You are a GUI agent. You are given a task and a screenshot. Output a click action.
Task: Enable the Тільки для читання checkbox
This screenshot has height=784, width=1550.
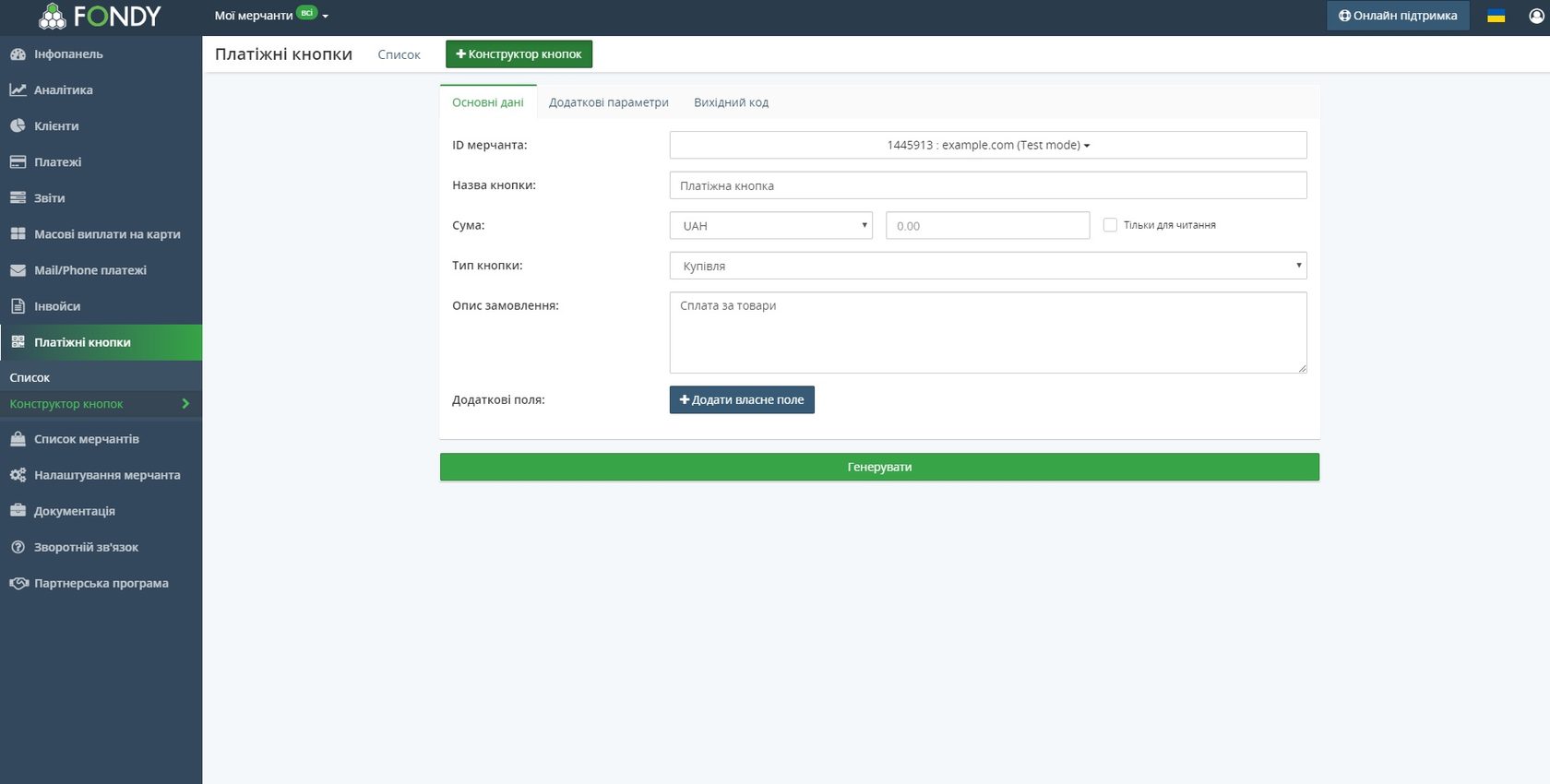coord(1110,225)
